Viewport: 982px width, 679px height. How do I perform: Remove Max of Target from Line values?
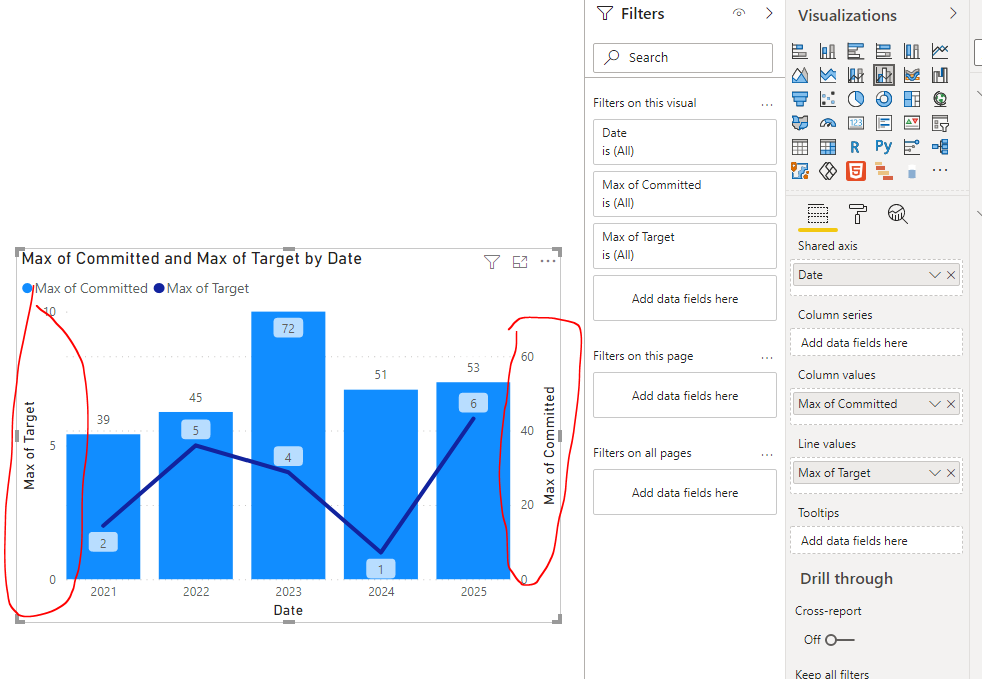(x=951, y=473)
